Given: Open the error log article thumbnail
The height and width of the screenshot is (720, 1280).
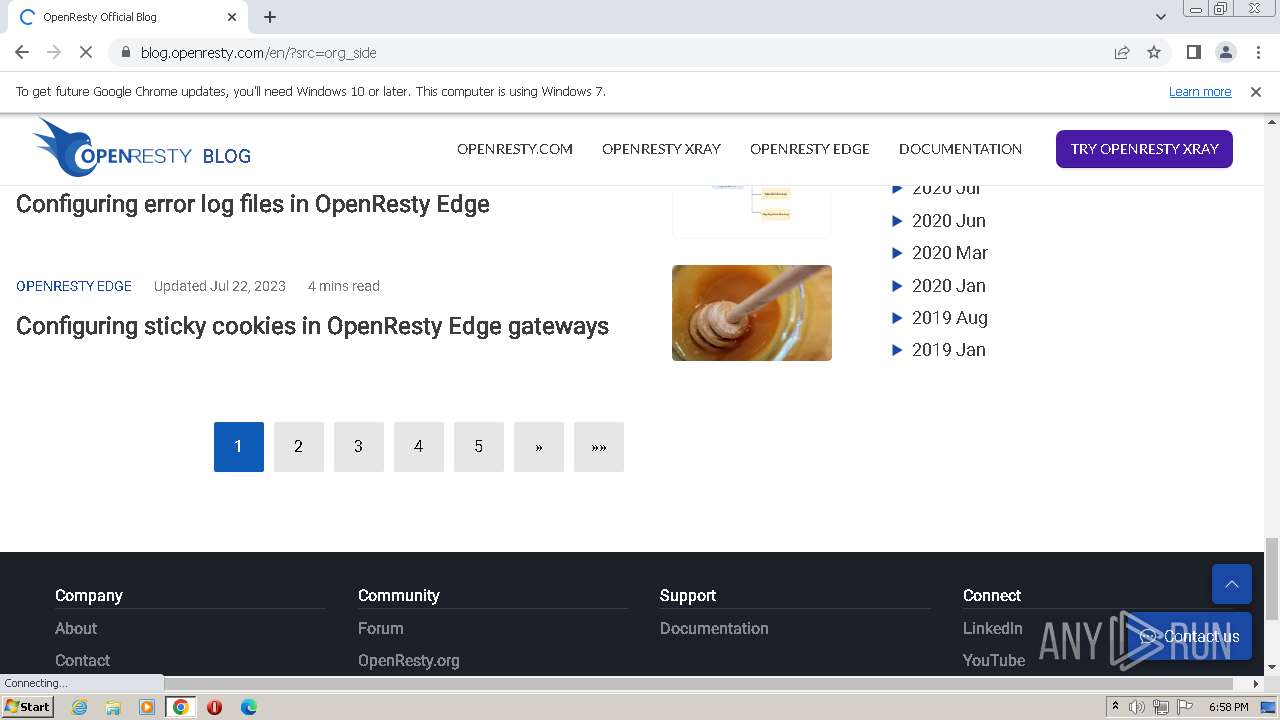Looking at the screenshot, I should tap(752, 210).
